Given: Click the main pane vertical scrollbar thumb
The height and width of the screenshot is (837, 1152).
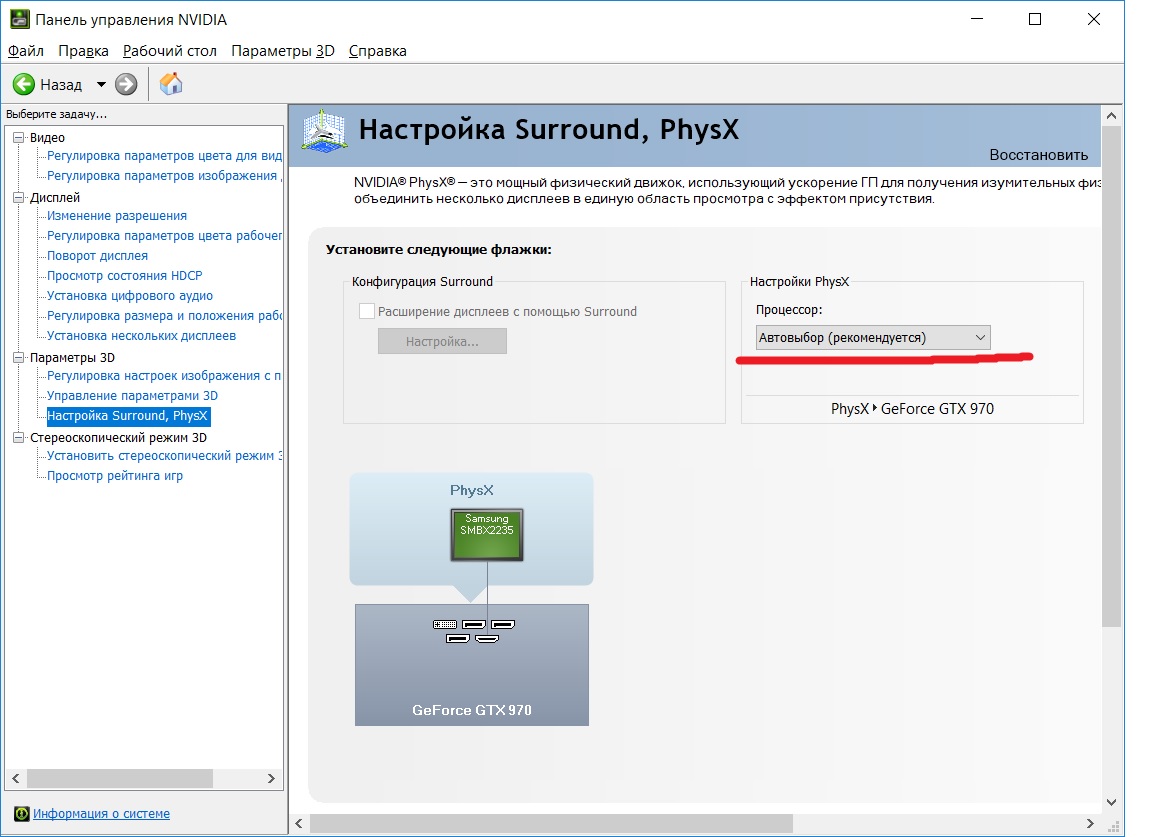Looking at the screenshot, I should (1112, 376).
